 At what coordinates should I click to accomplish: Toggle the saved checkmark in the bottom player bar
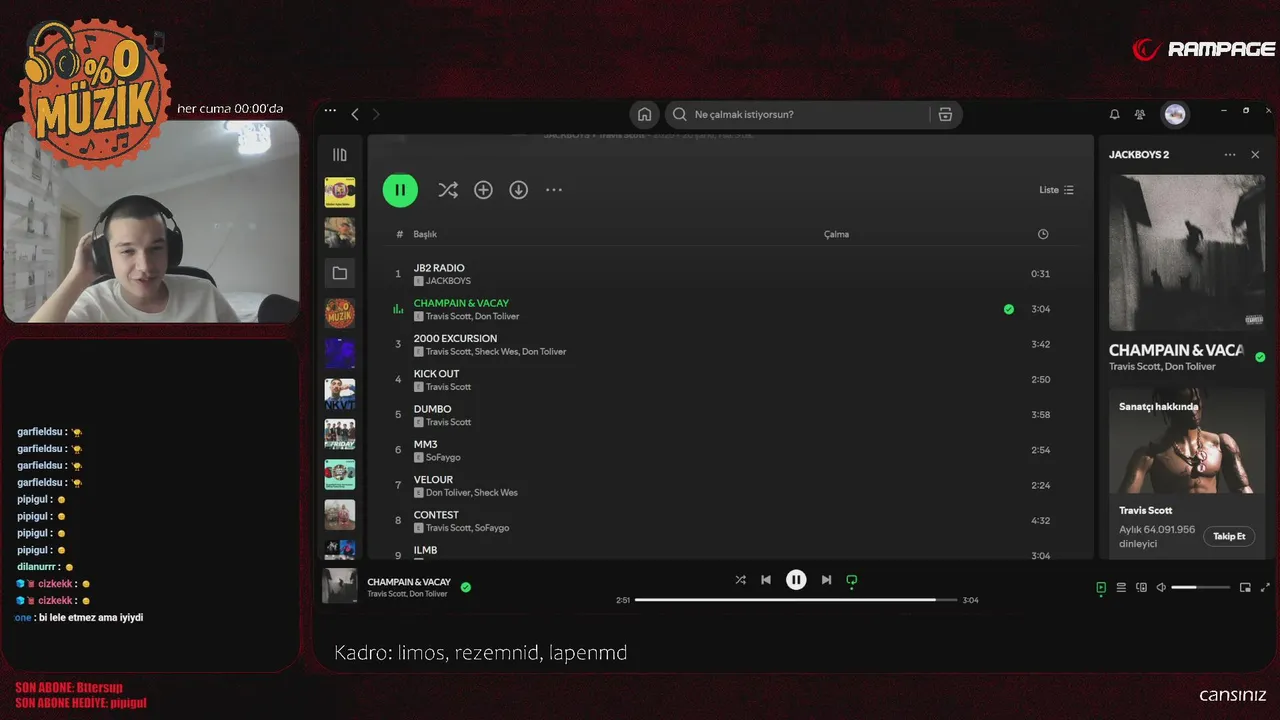coord(466,587)
